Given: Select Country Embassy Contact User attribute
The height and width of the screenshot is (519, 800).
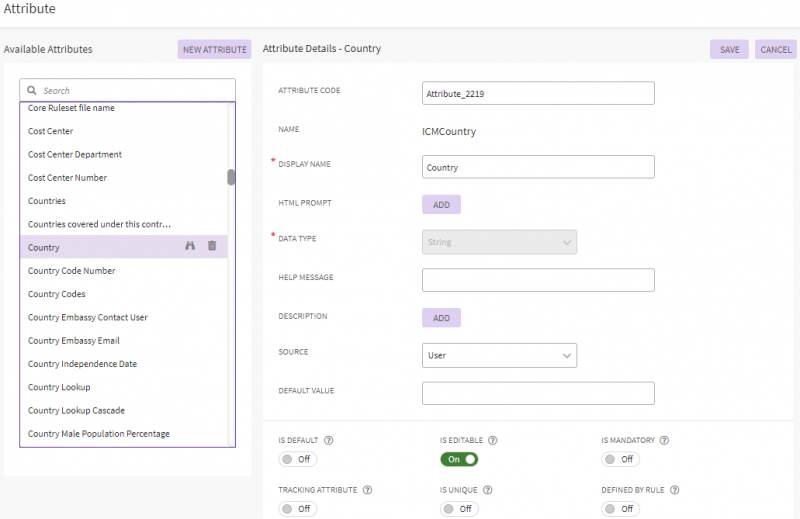Looking at the screenshot, I should tap(123, 317).
